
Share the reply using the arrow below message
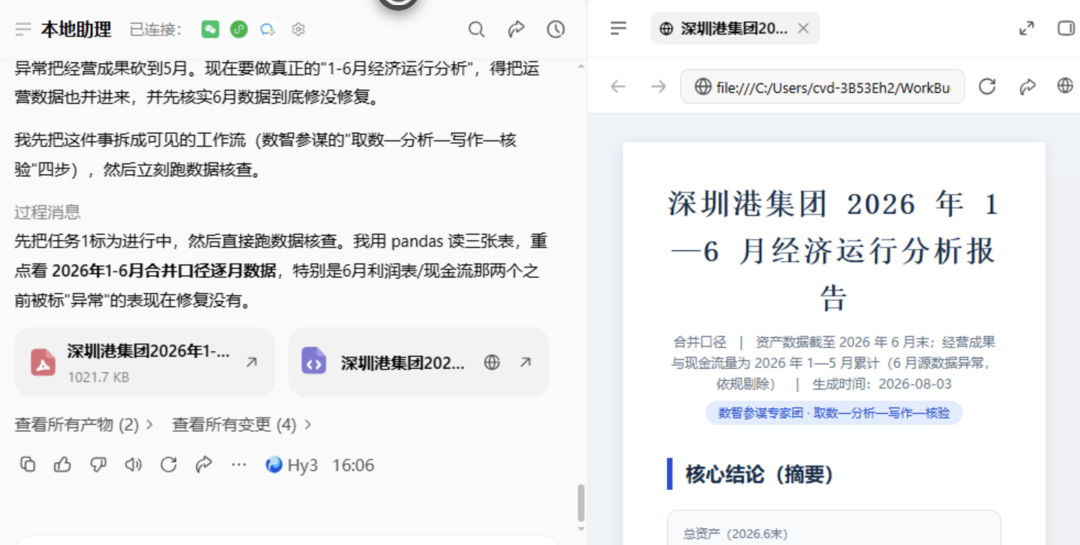tap(204, 465)
